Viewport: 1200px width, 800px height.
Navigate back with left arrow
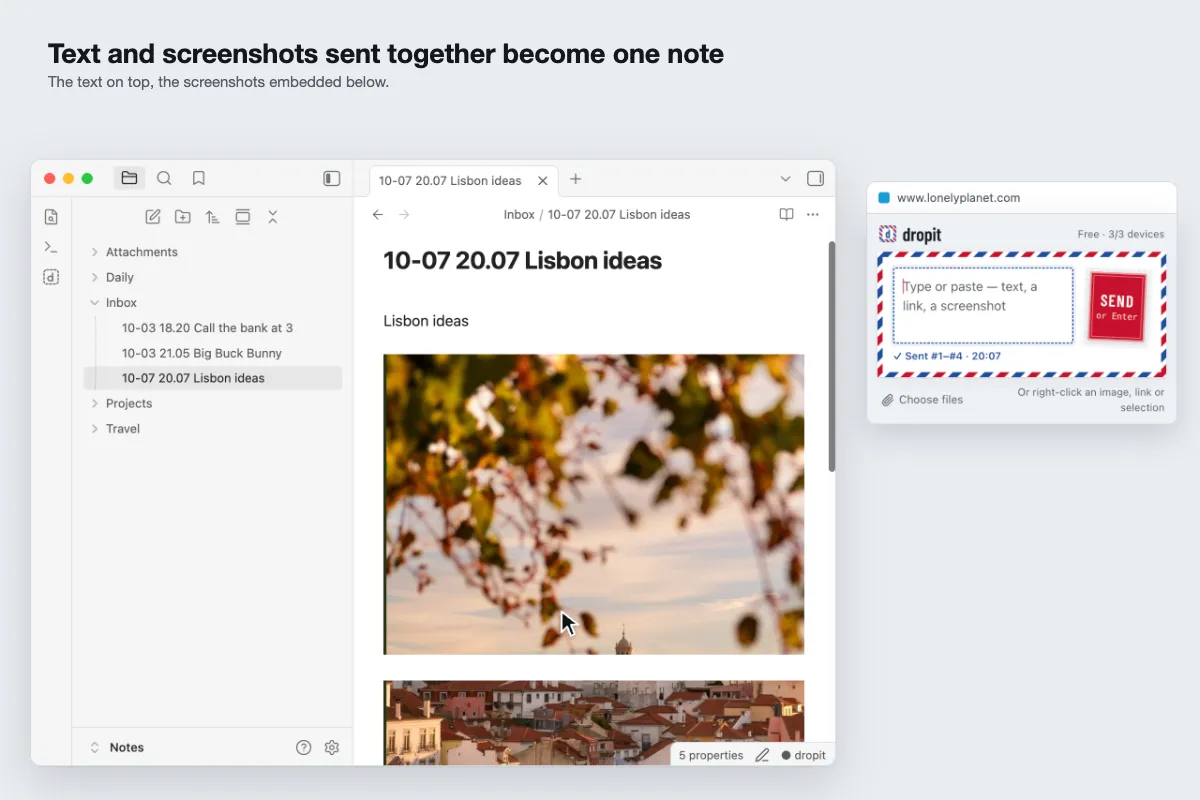[x=377, y=214]
